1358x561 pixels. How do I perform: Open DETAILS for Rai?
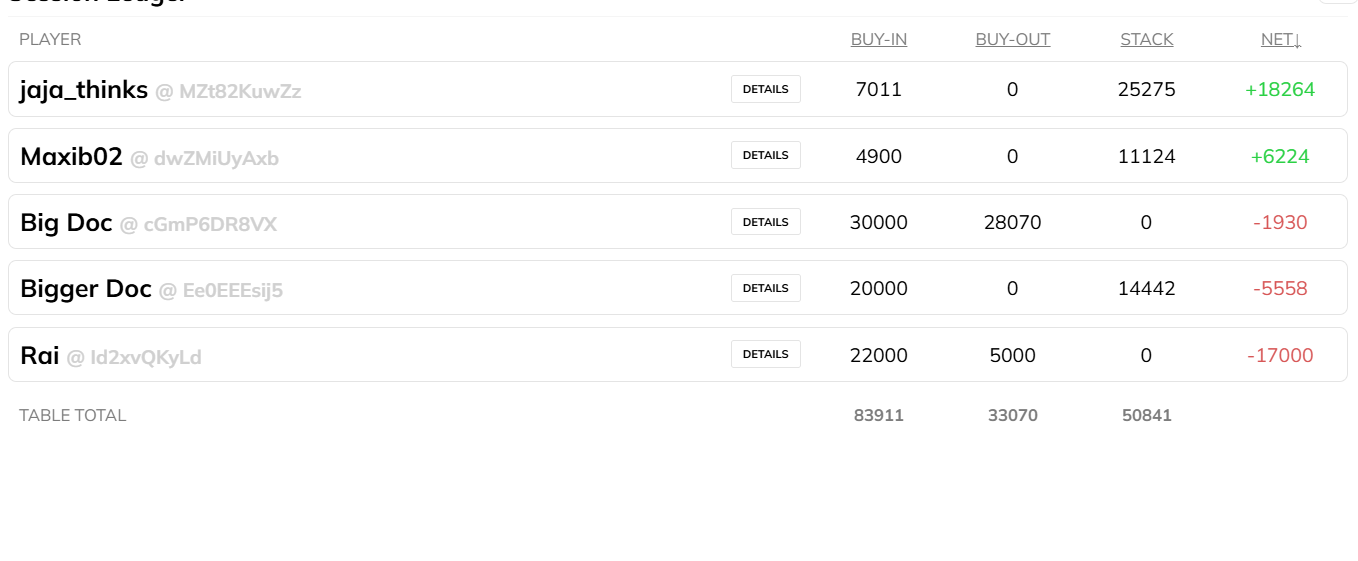click(x=766, y=354)
